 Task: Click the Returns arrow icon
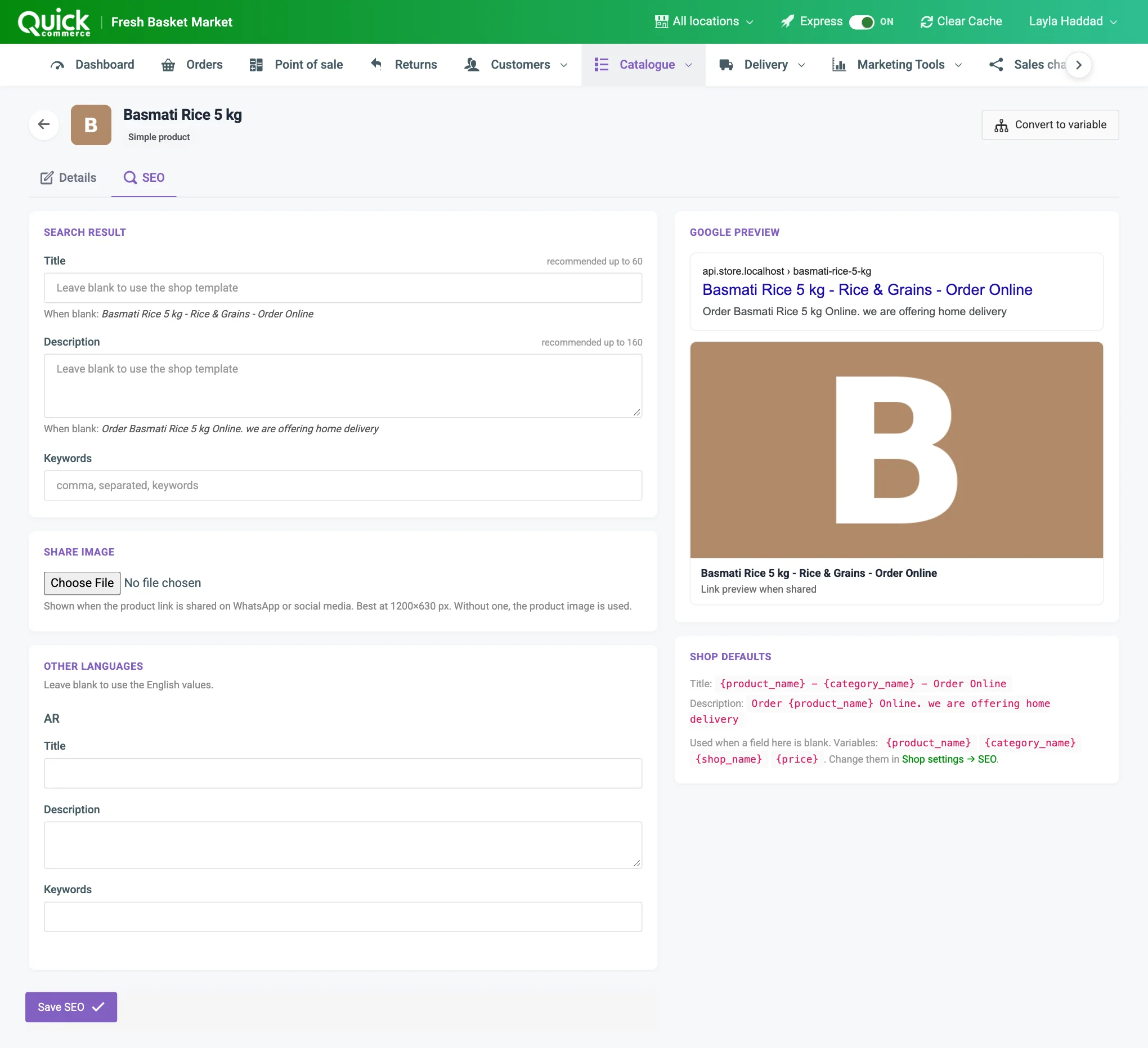coord(376,64)
